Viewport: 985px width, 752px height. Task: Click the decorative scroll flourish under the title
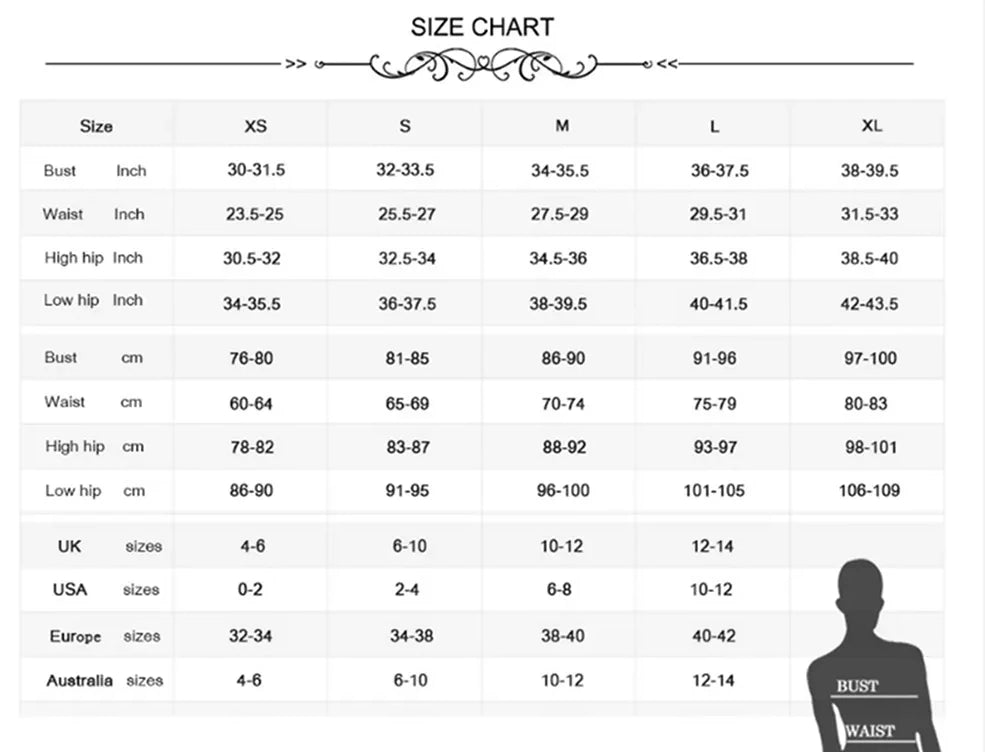pyautogui.click(x=483, y=66)
